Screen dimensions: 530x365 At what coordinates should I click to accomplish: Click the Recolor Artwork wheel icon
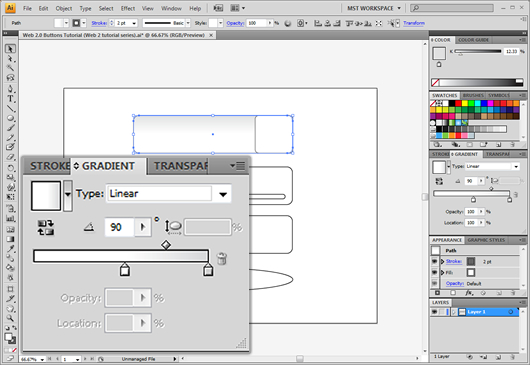coord(288,23)
